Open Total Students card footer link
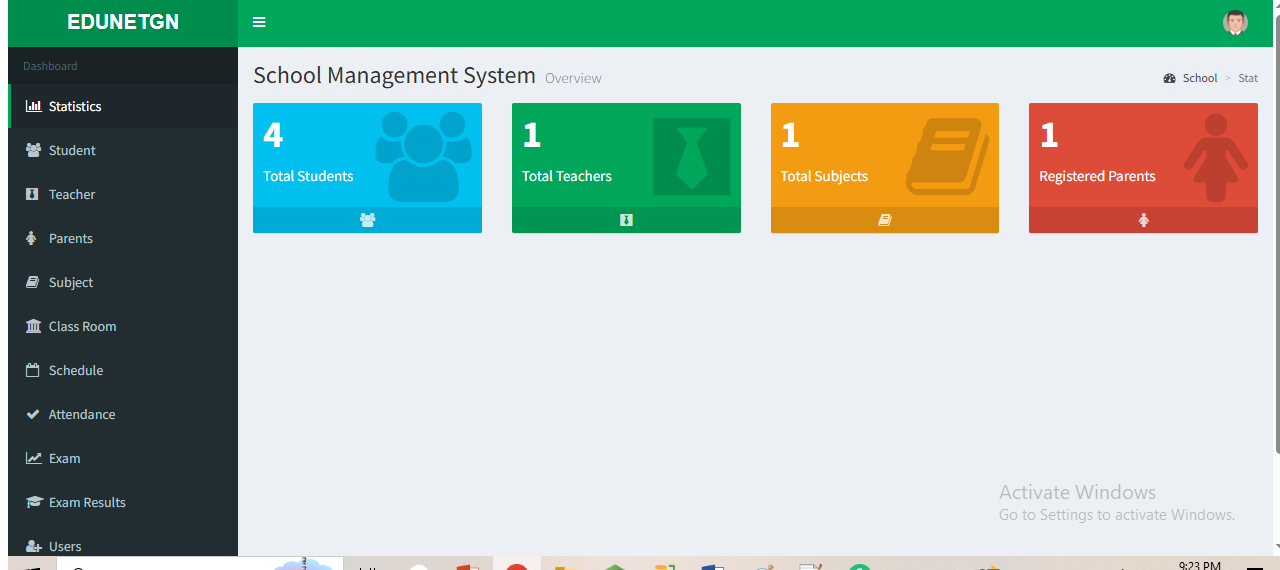Viewport: 1280px width, 570px height. point(367,220)
